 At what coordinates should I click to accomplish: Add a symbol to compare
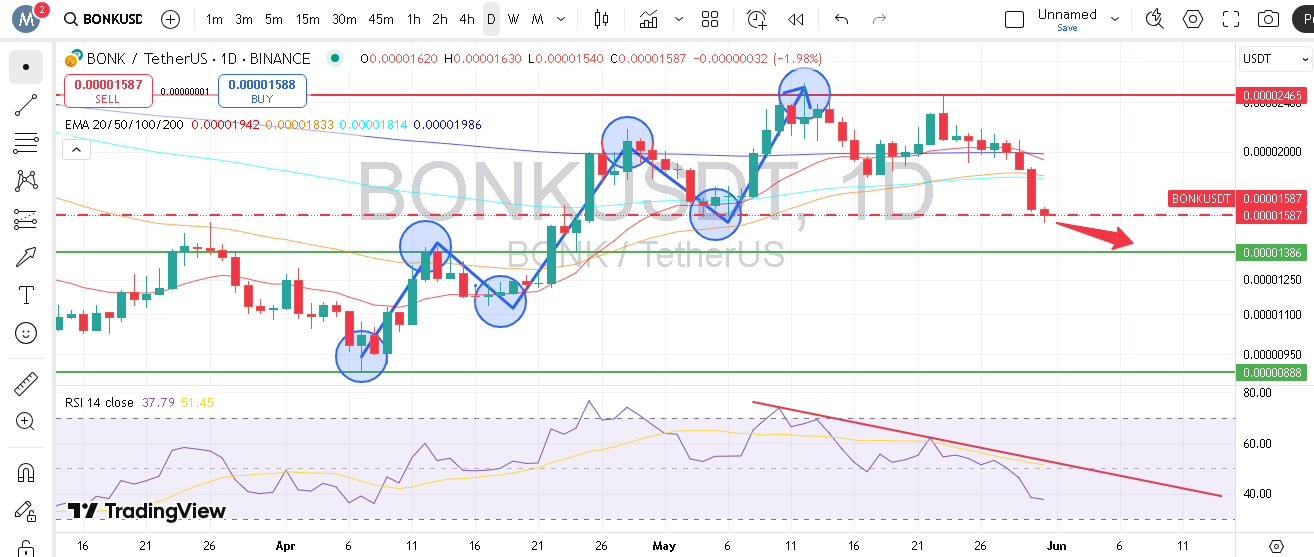tap(171, 19)
